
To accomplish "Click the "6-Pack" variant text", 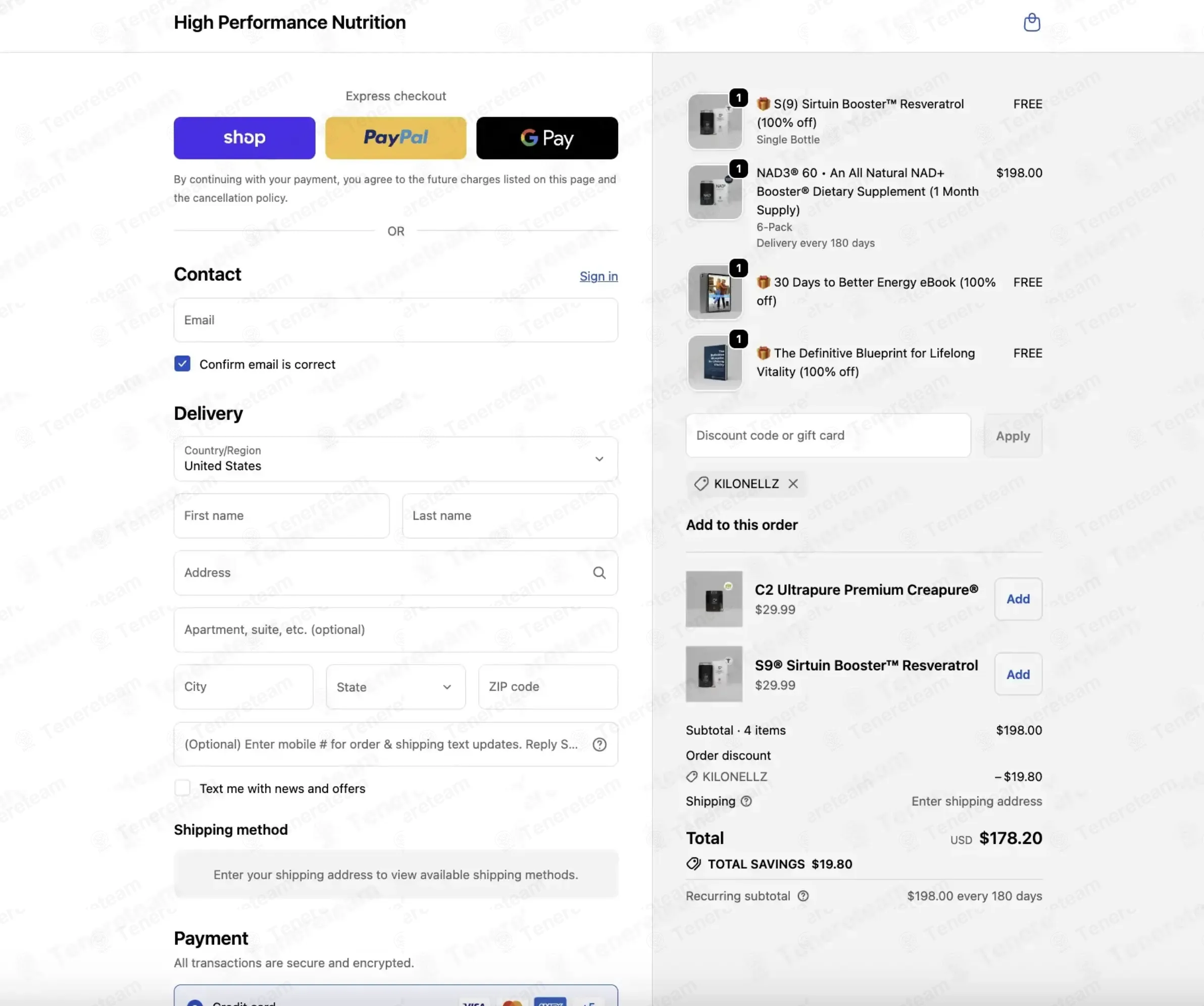I will coord(774,227).
